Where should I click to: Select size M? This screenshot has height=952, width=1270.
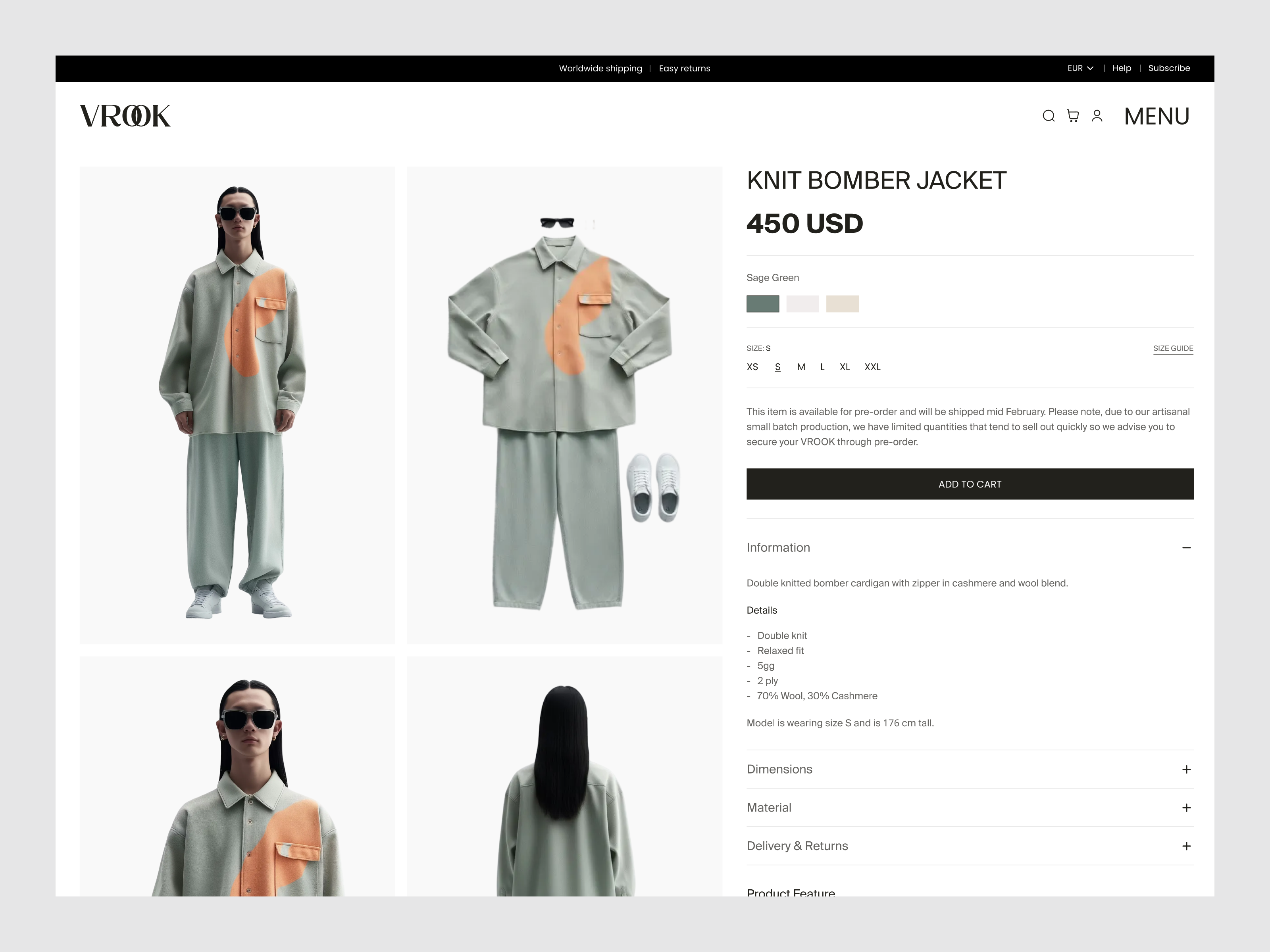point(800,367)
